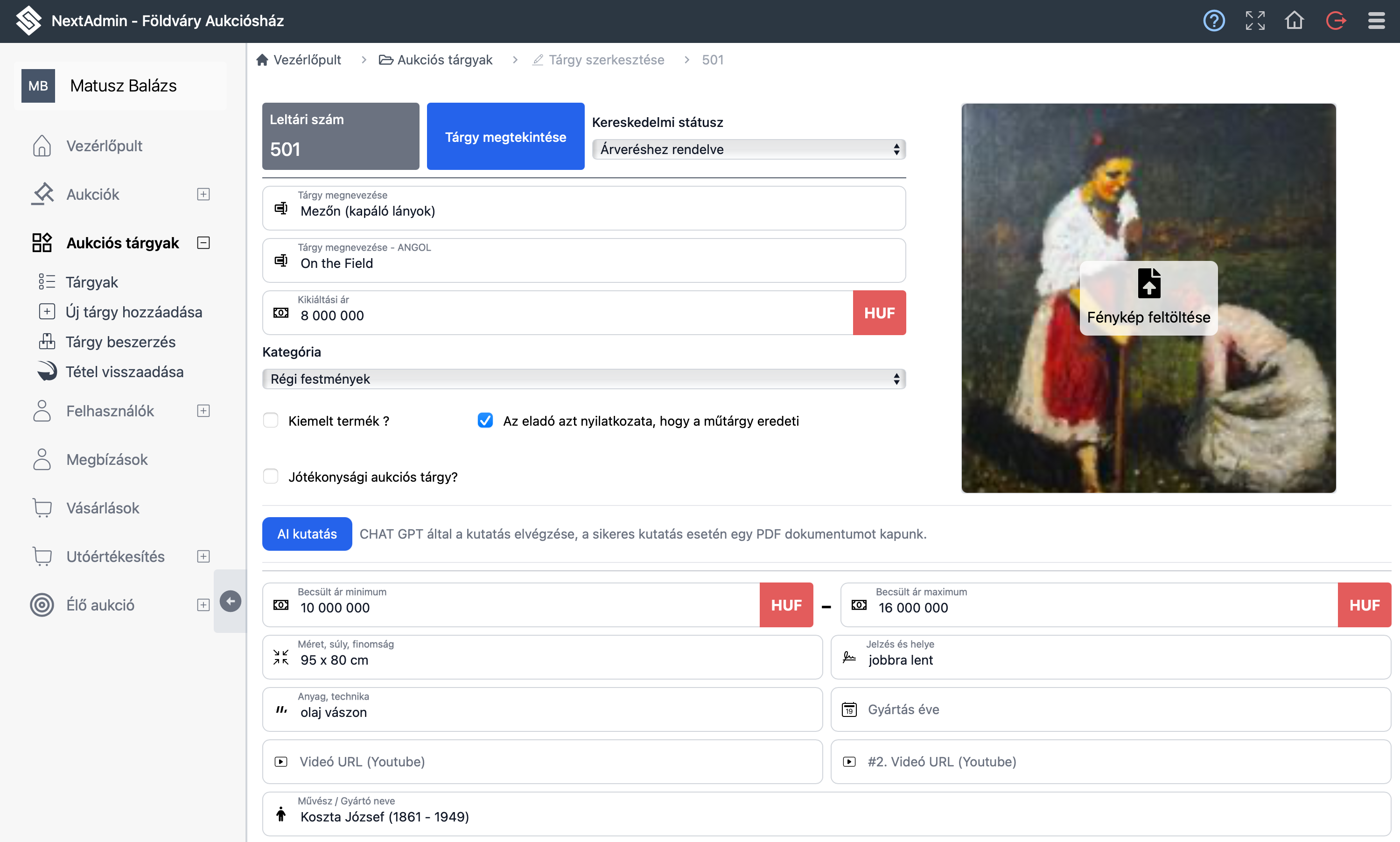This screenshot has width=1400, height=842.
Task: Start the AI kutatás button
Action: (307, 533)
